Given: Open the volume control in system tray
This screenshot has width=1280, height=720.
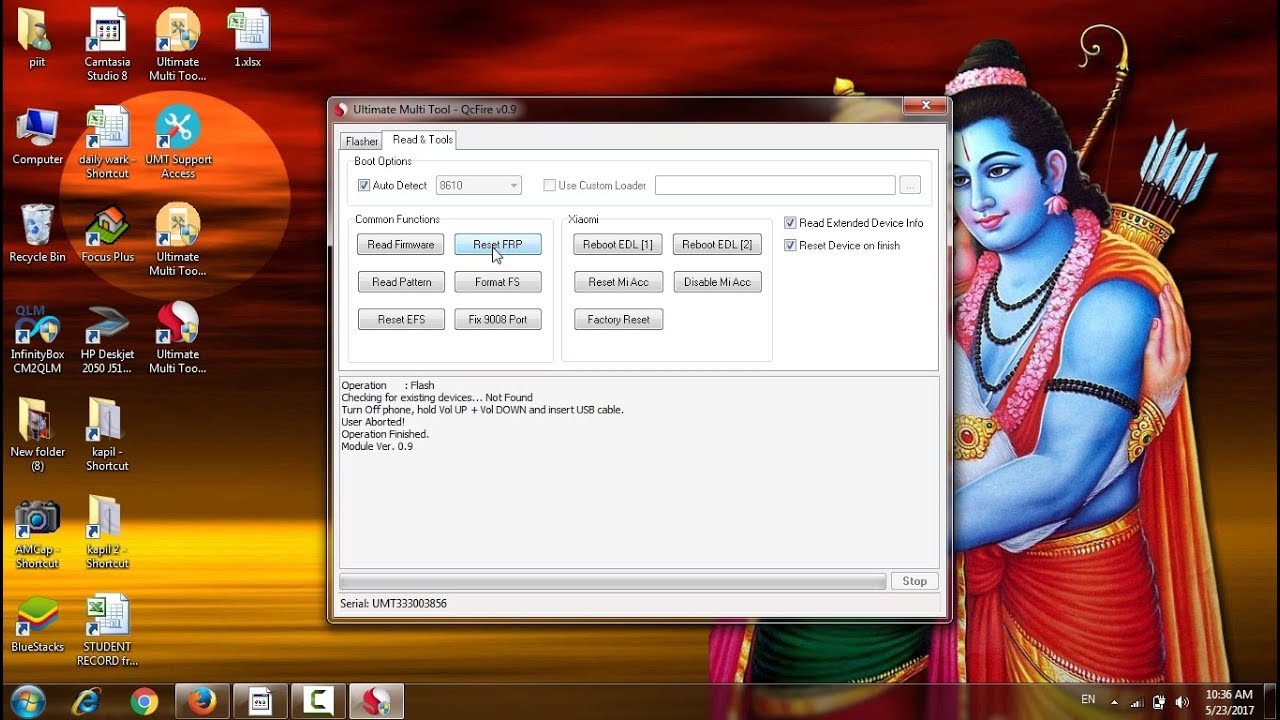Looking at the screenshot, I should [1182, 702].
